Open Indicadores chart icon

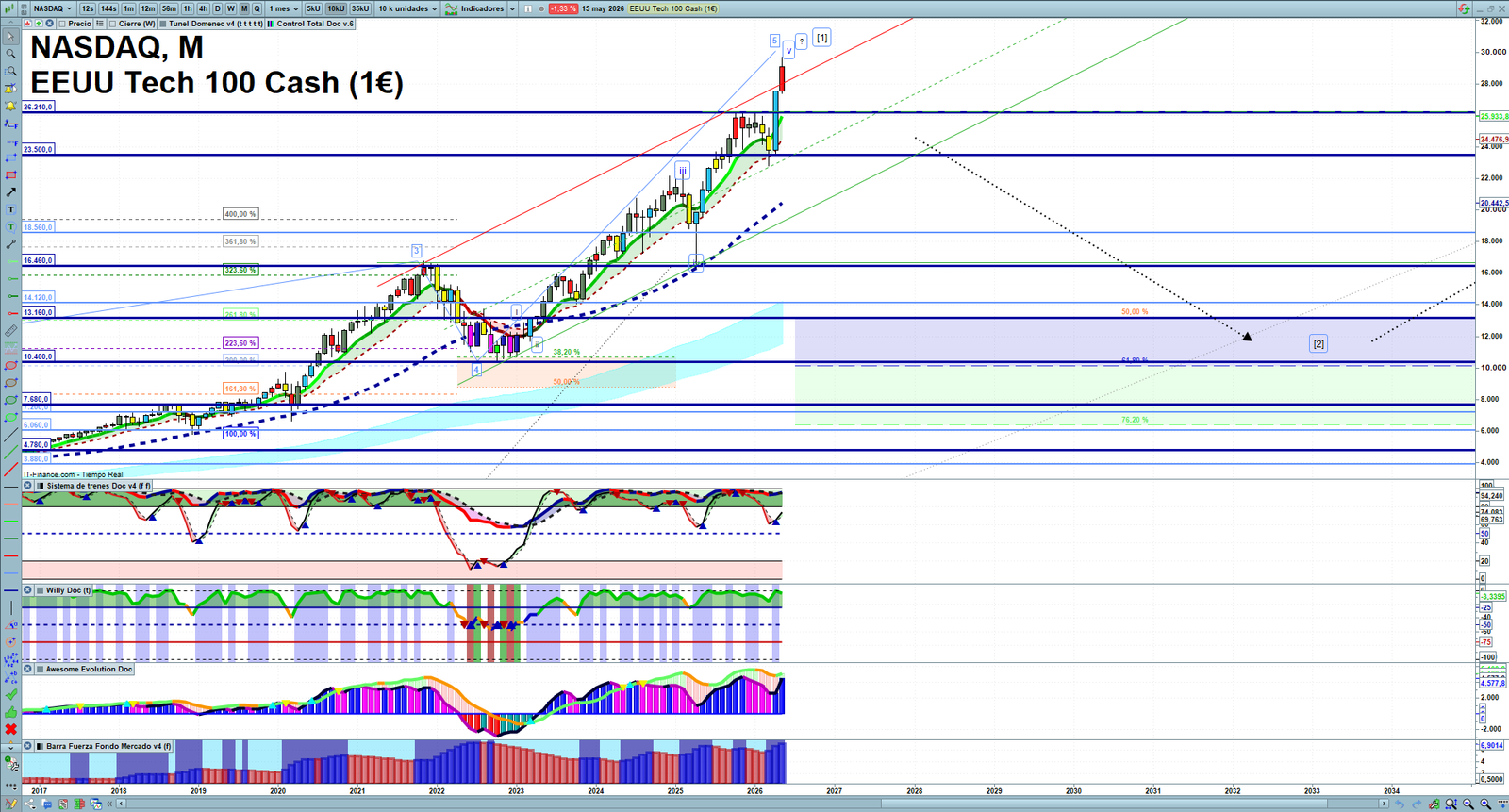[x=452, y=8]
